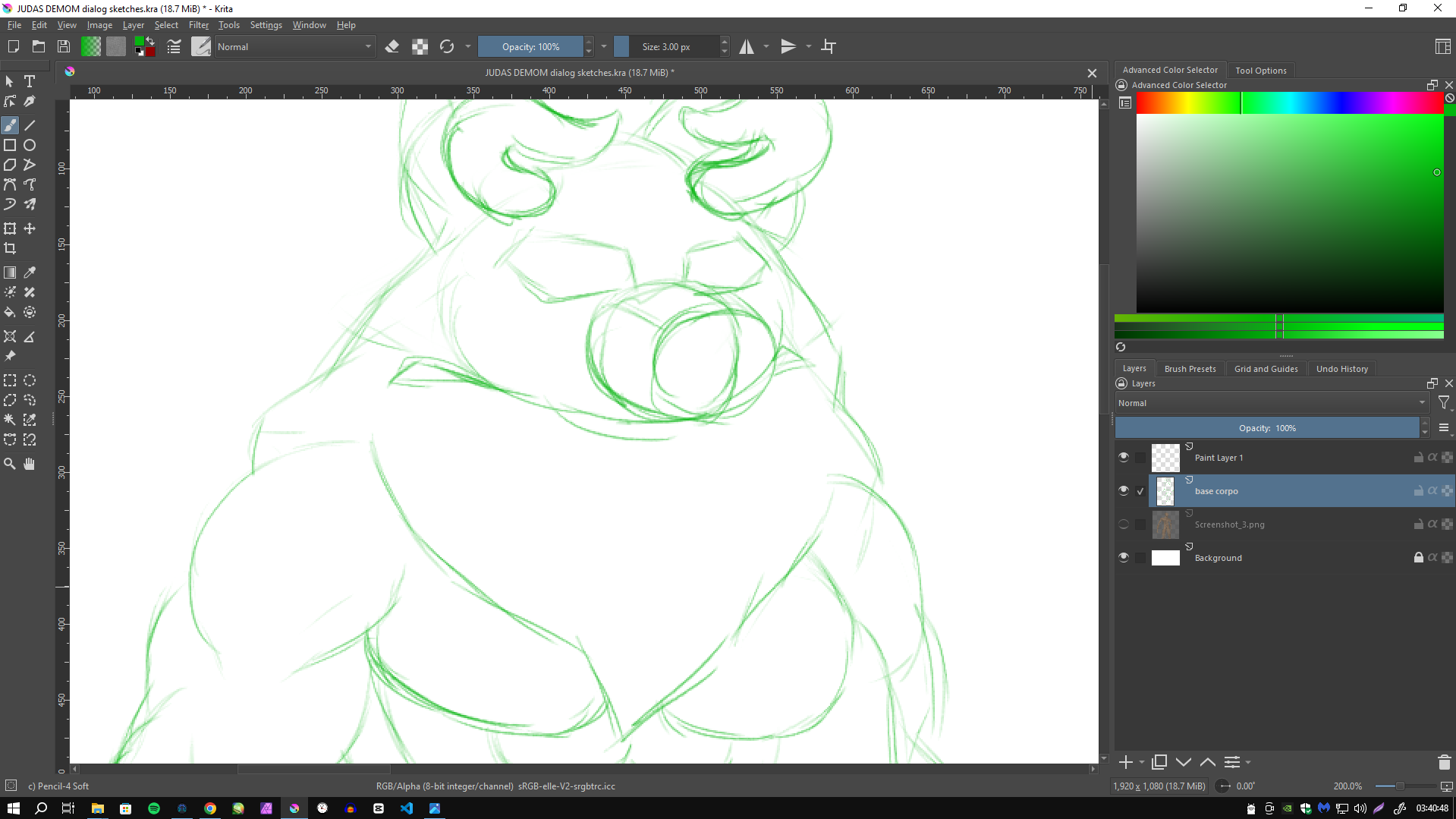The height and width of the screenshot is (819, 1456).
Task: Add a new layer with plus button
Action: 1126,762
